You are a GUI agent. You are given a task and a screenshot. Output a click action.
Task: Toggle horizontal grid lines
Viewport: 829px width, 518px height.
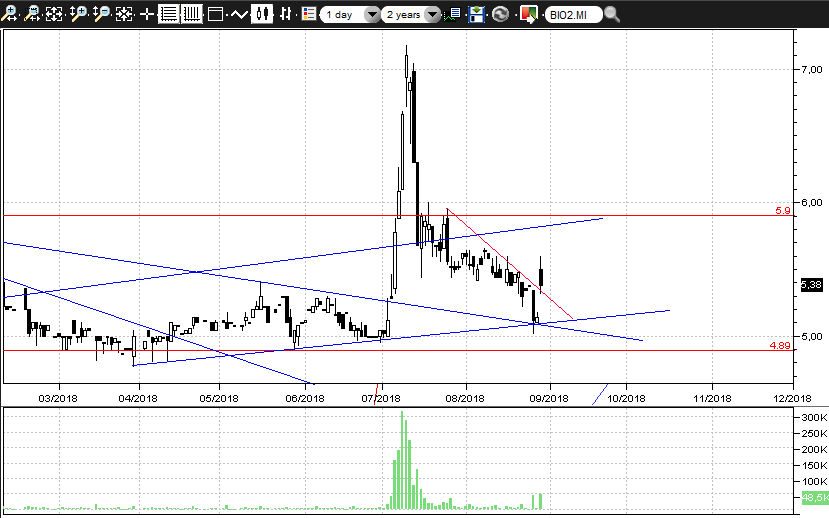[x=169, y=14]
